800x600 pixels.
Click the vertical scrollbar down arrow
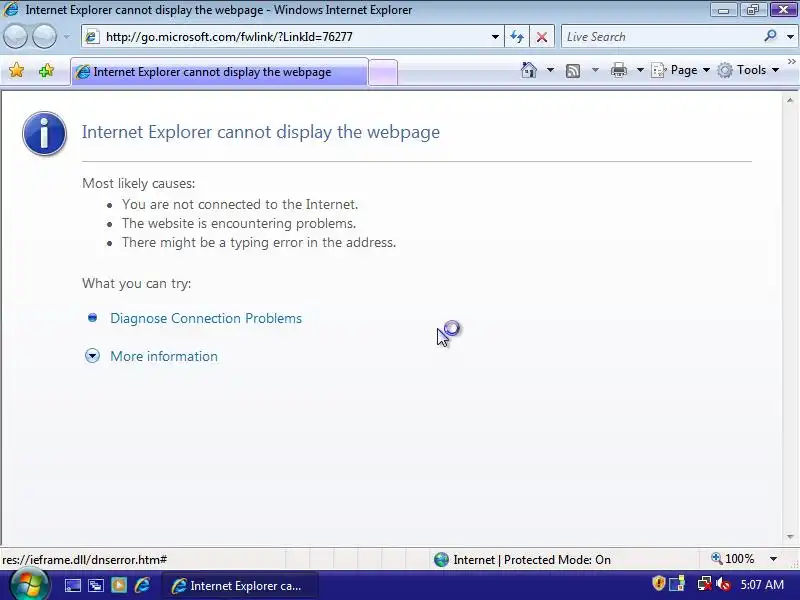790,536
